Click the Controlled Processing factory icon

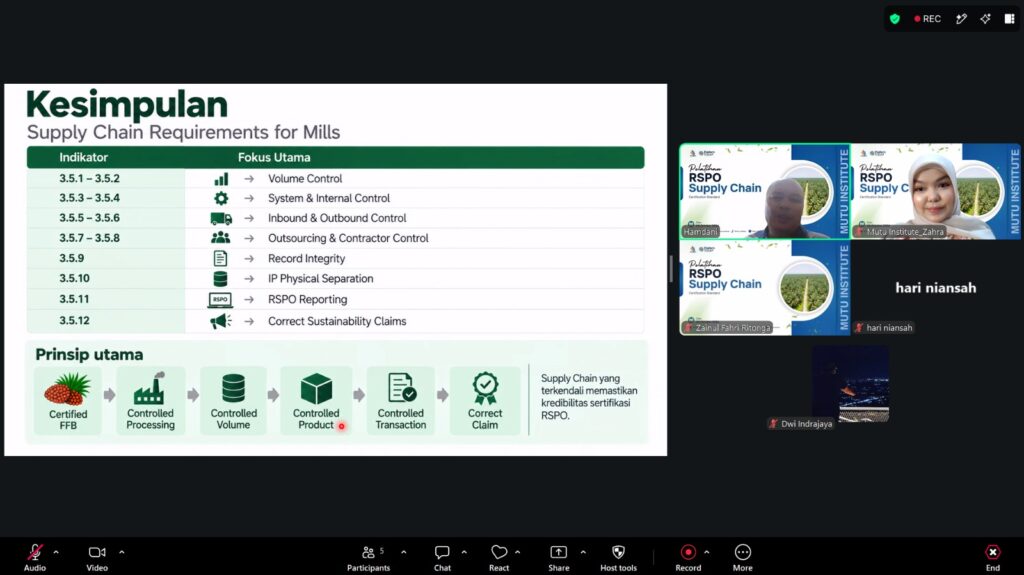(150, 389)
